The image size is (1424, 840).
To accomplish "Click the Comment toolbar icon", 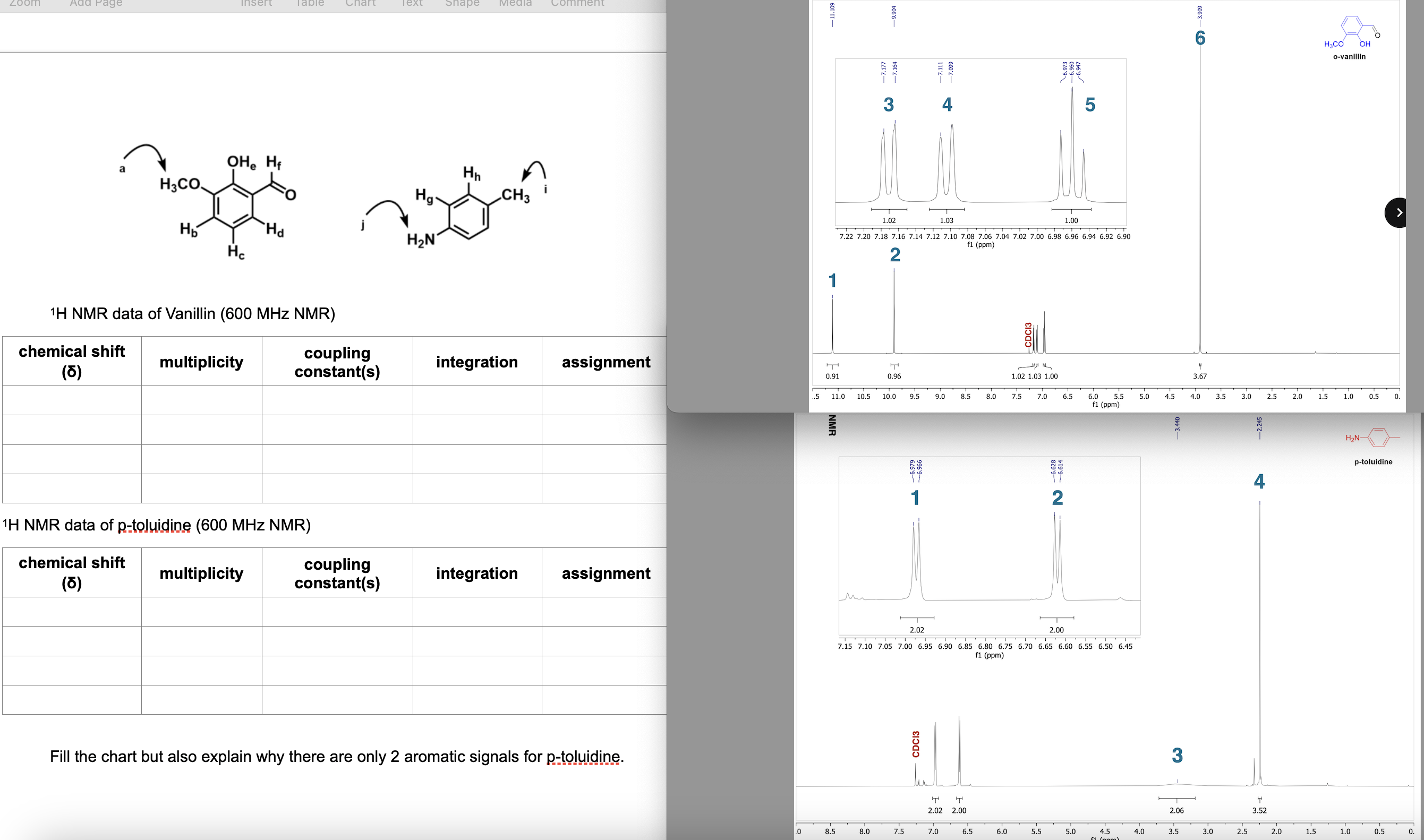I will (x=576, y=3).
